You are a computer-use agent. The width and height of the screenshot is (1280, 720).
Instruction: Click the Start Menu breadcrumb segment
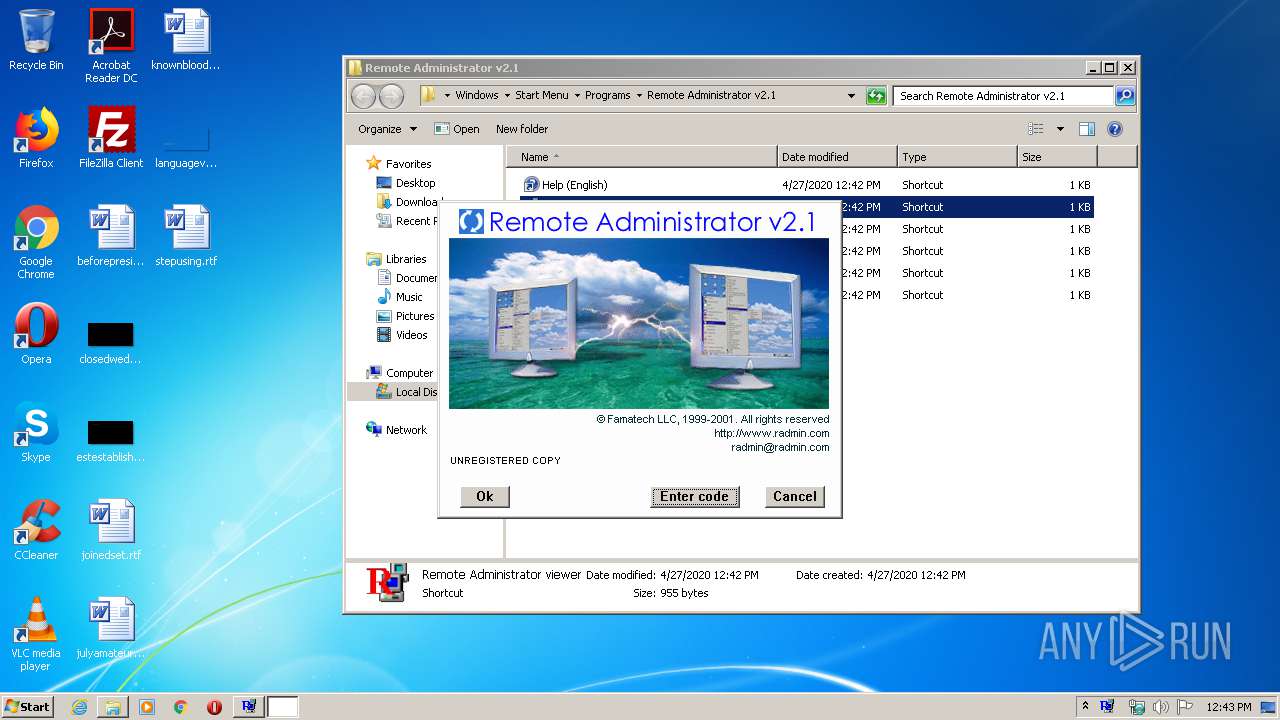[541, 95]
